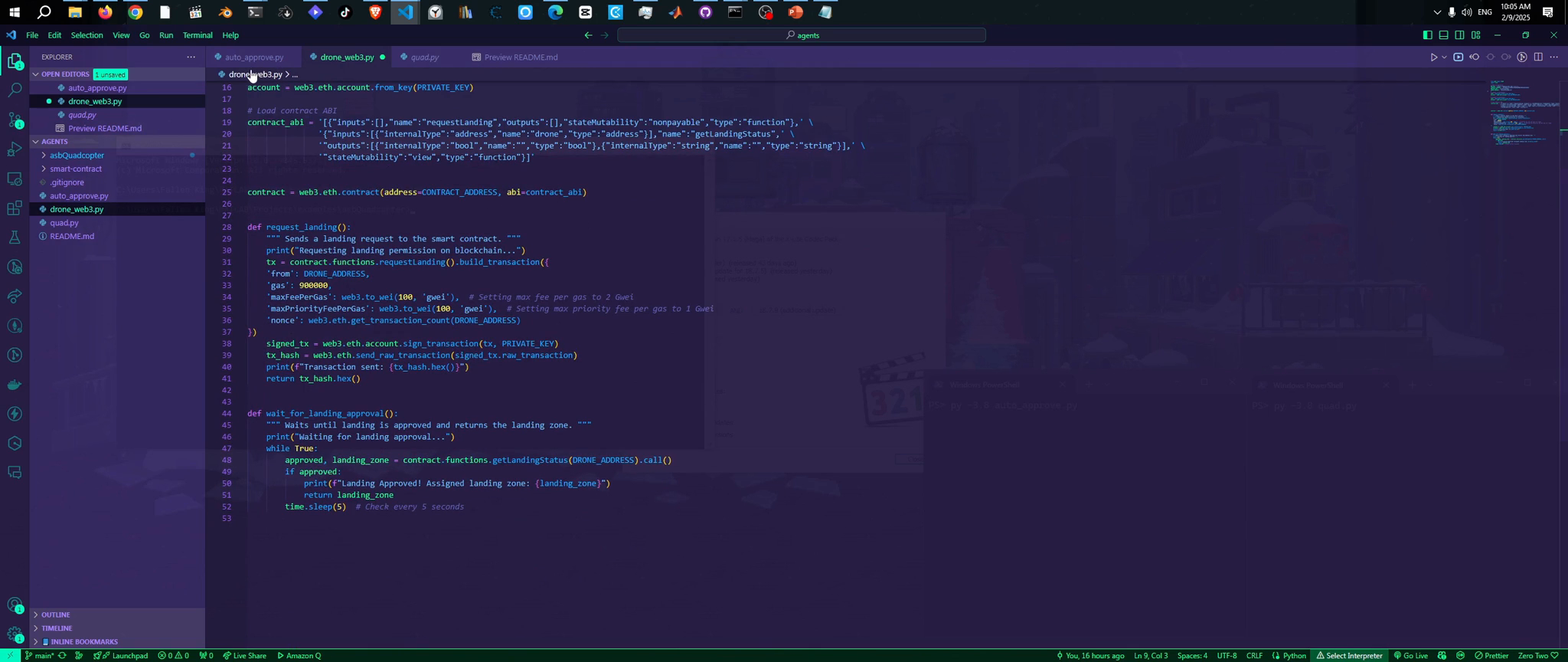Open the File menu

pos(32,35)
